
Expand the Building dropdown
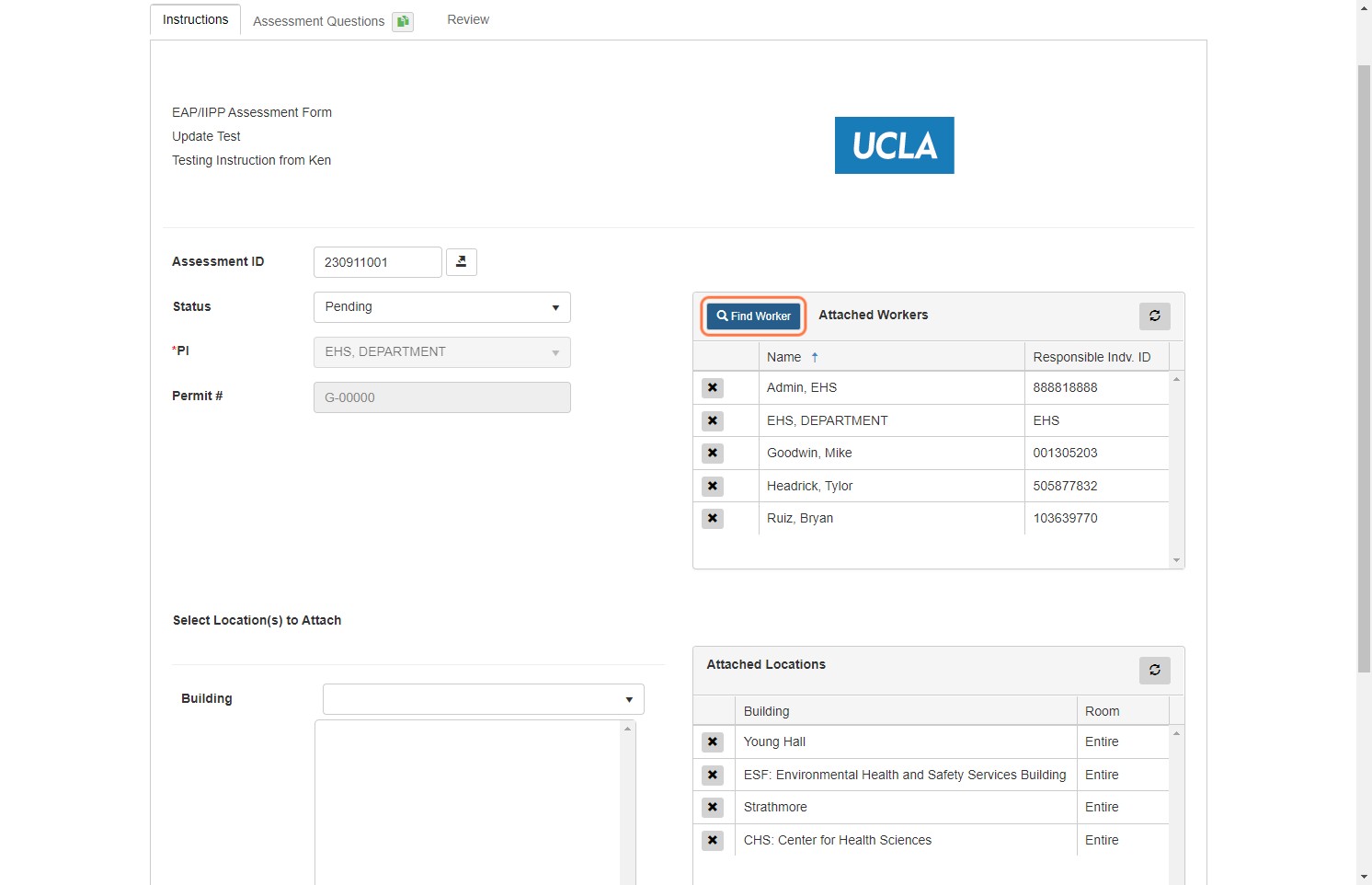(x=484, y=699)
